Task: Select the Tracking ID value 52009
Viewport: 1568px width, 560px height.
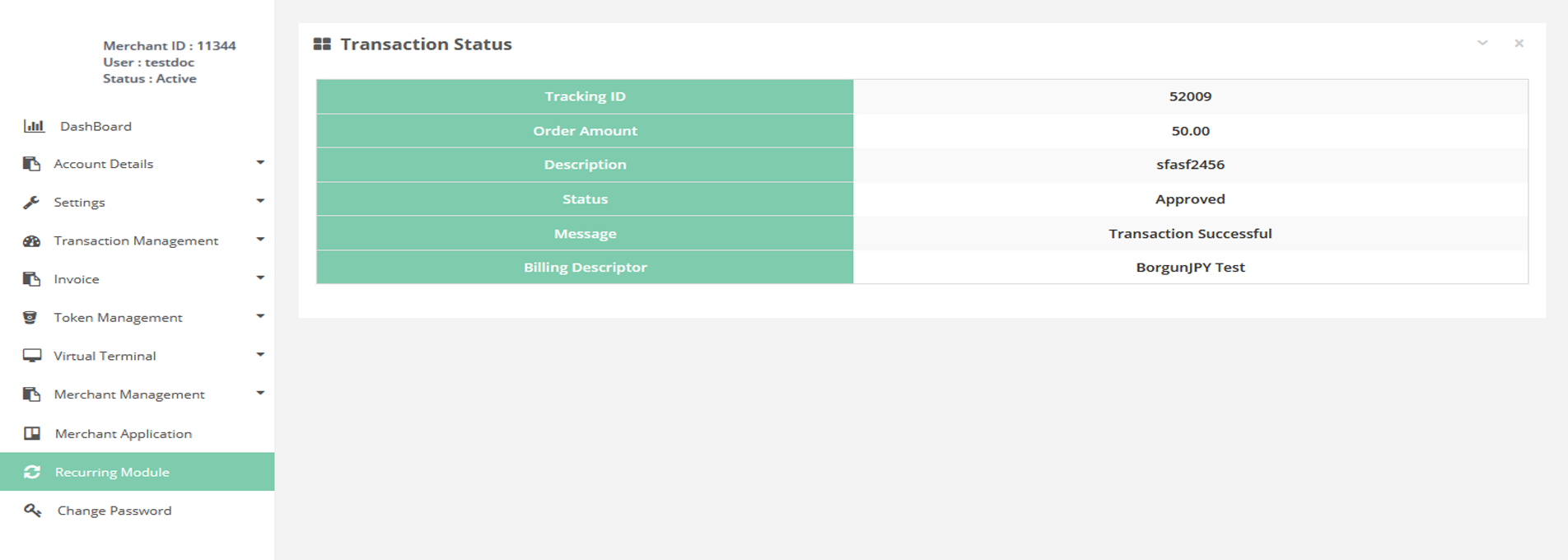Action: click(1190, 96)
